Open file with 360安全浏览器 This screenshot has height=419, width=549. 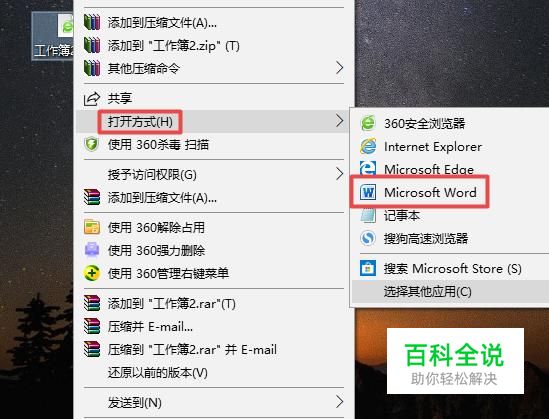click(x=450, y=123)
